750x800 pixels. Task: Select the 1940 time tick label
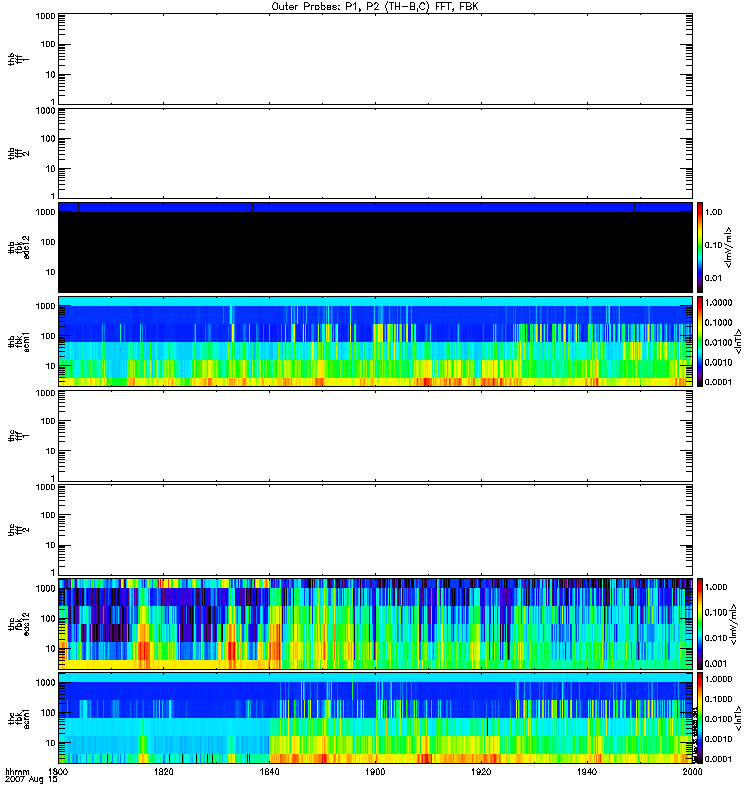tap(587, 773)
